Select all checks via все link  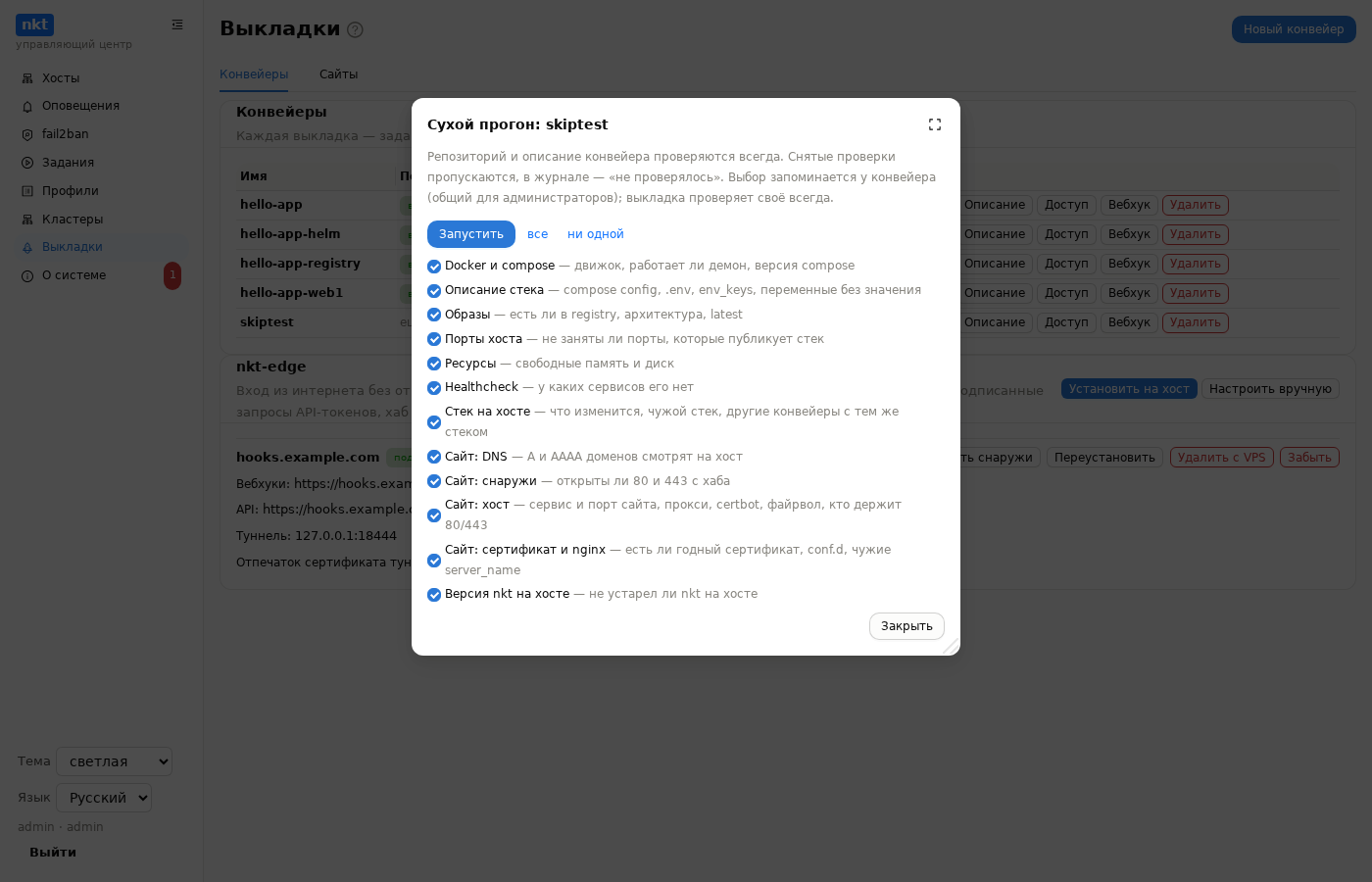(537, 234)
